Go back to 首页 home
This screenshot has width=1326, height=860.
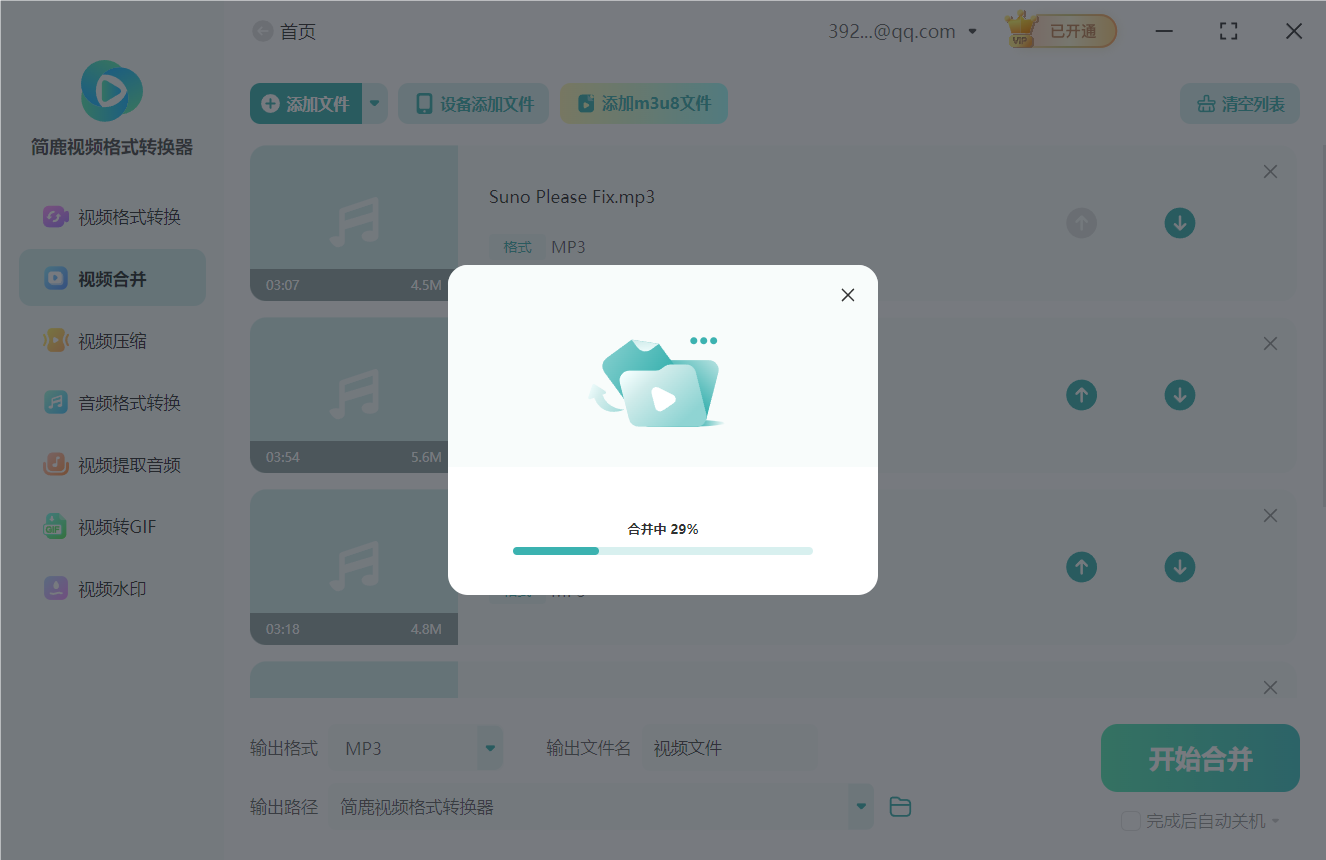coord(284,32)
